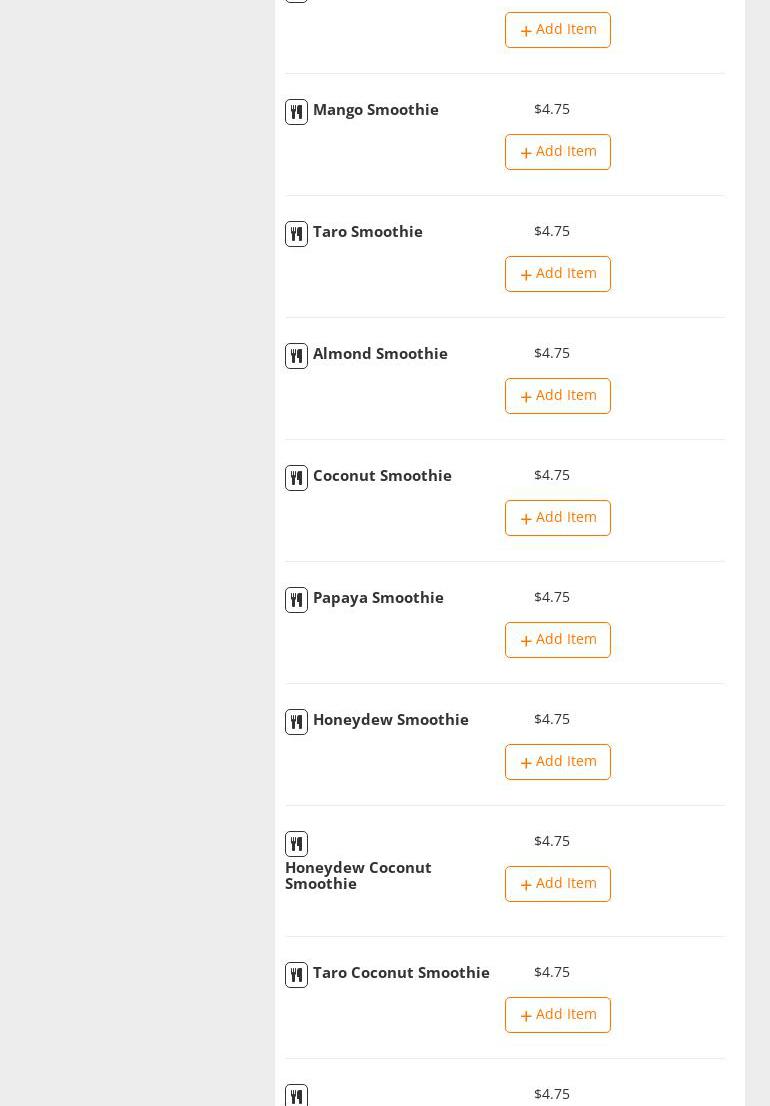Click the utensils icon beside Coconut Smoothie

tap(296, 478)
